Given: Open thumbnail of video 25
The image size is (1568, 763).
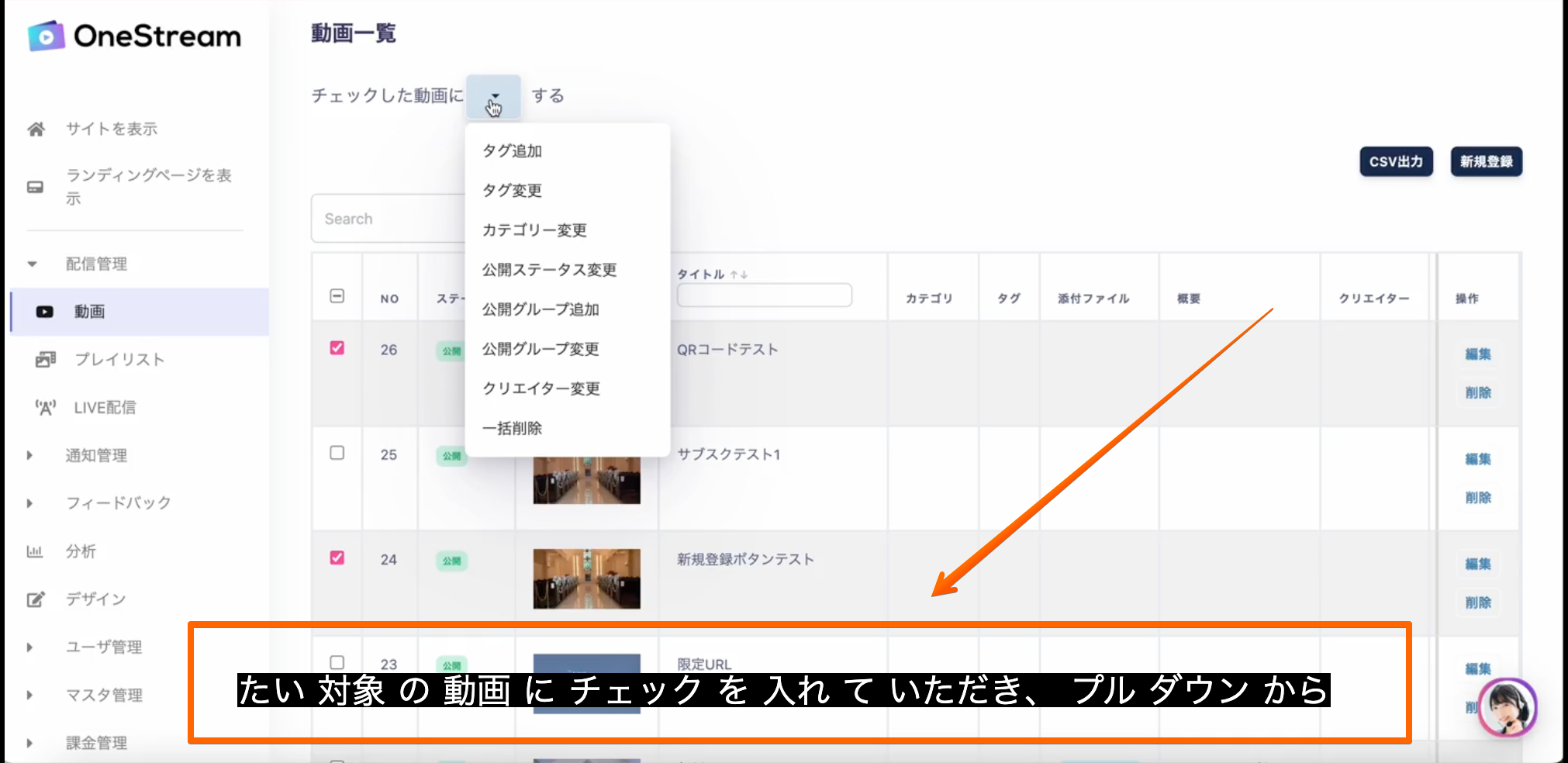Looking at the screenshot, I should (x=587, y=481).
